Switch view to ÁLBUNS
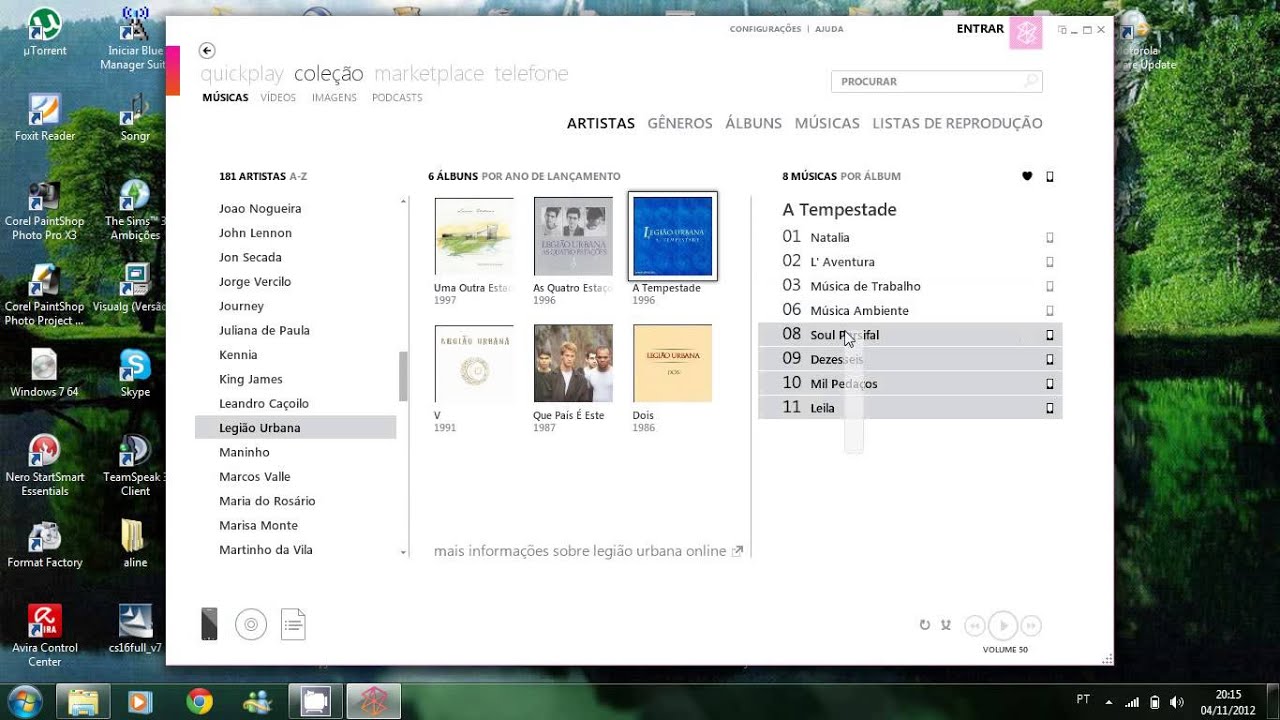Viewport: 1280px width, 720px height. (753, 123)
